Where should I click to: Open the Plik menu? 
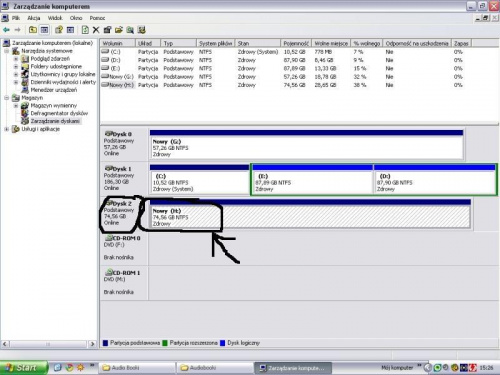16,18
